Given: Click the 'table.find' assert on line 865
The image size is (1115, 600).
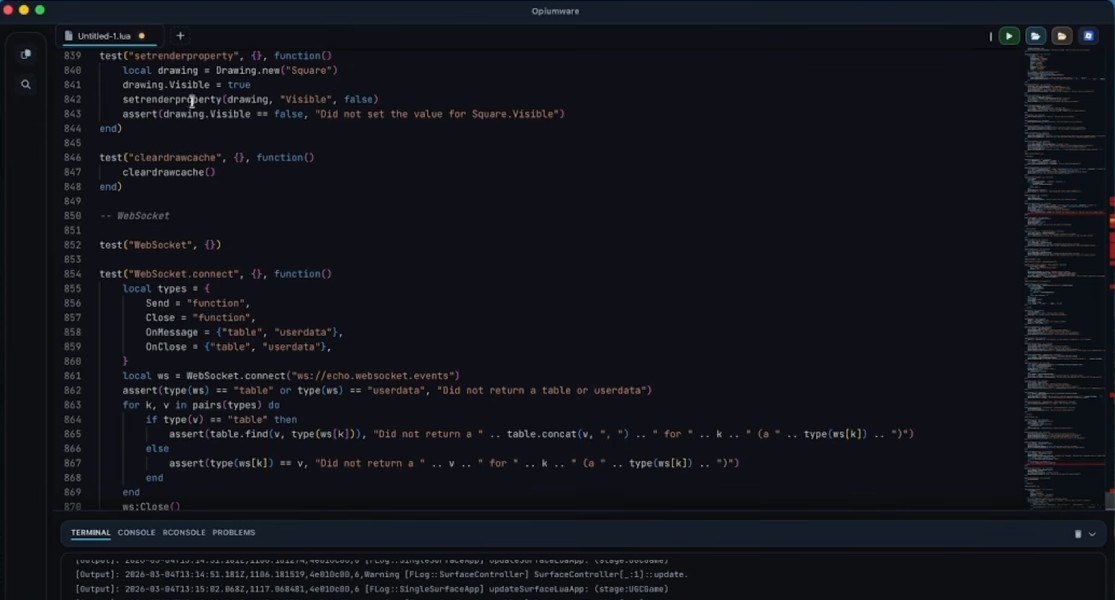Looking at the screenshot, I should [541, 434].
